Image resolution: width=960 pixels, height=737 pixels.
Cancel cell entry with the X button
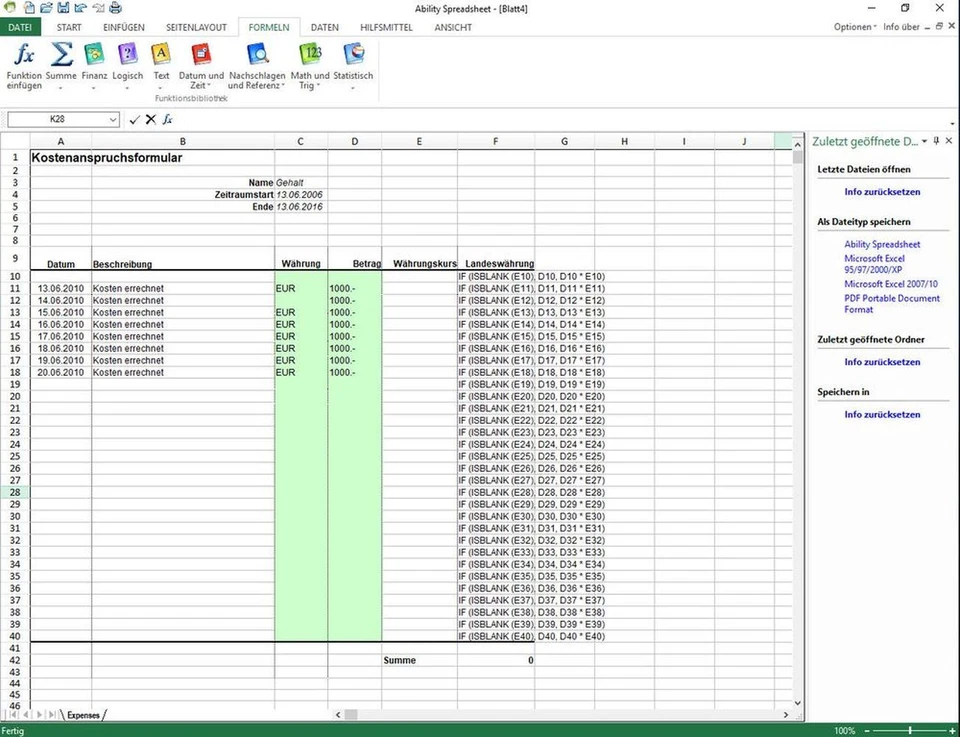click(152, 119)
